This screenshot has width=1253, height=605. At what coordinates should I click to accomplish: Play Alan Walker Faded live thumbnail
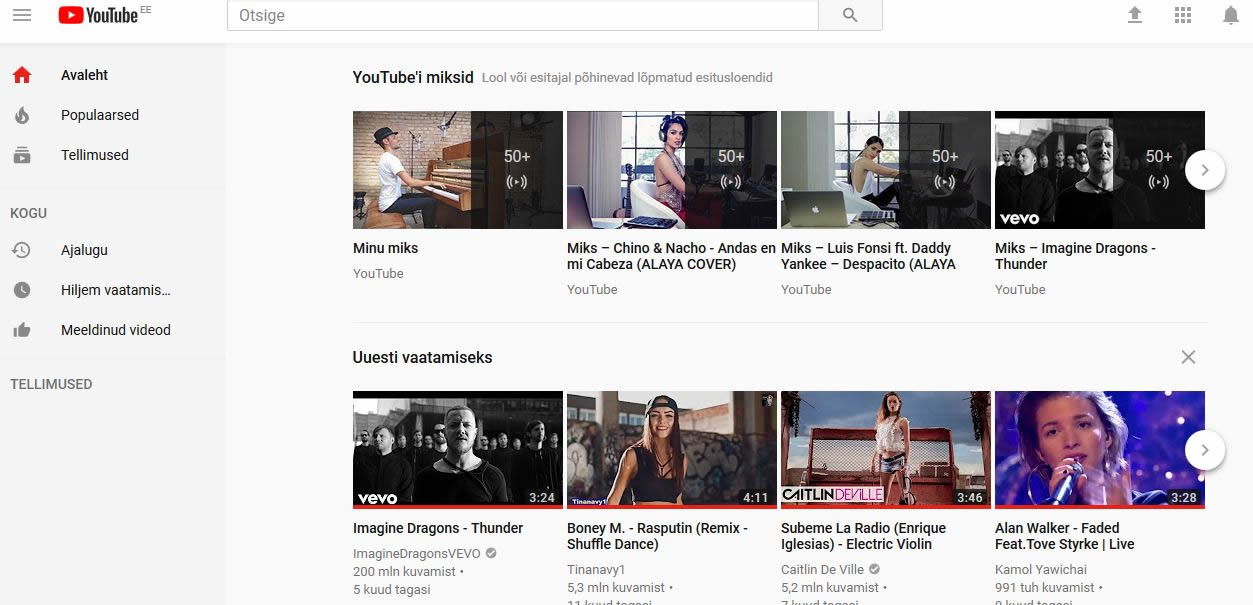(x=1100, y=450)
